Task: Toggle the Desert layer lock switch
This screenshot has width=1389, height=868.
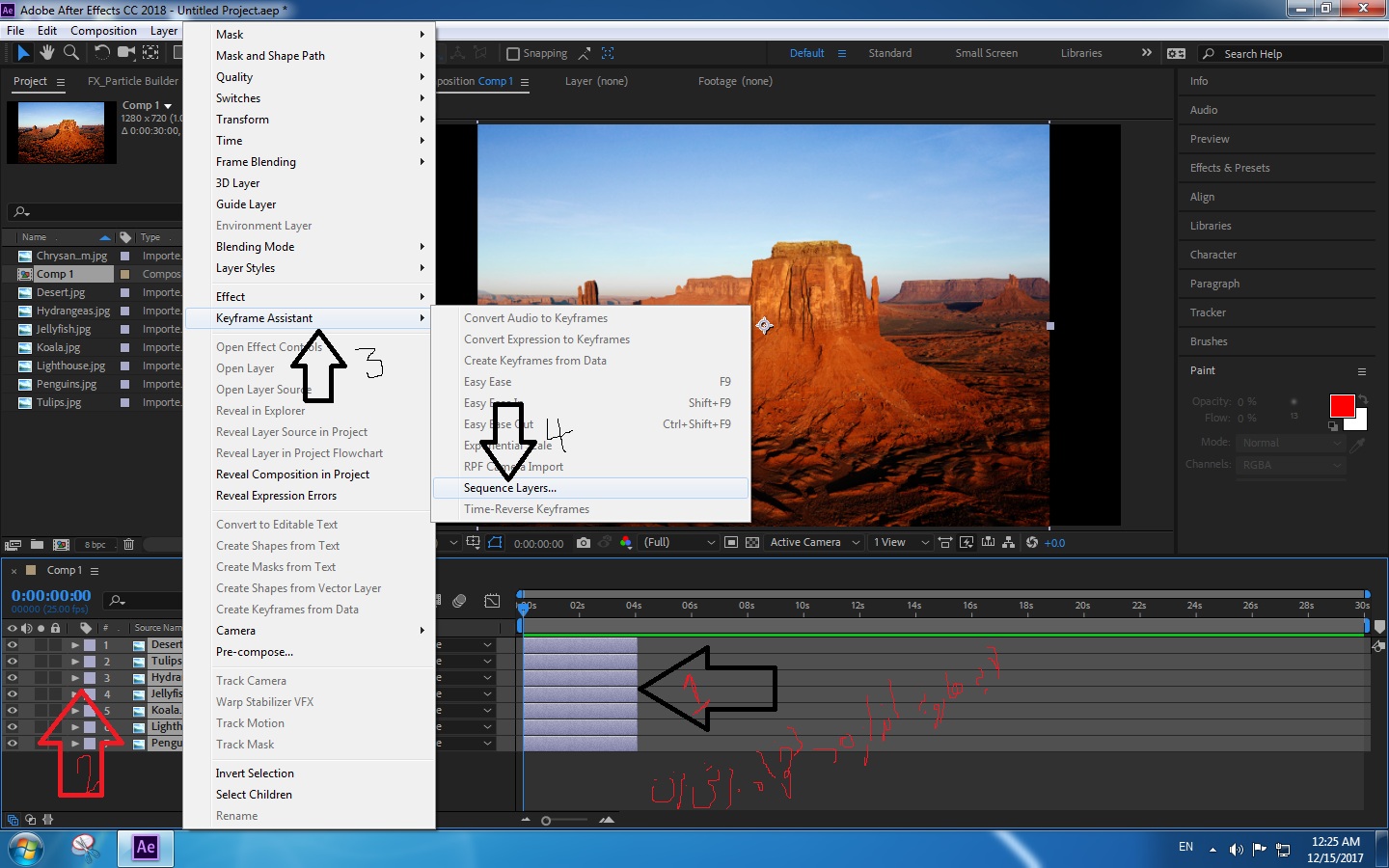Action: pos(56,645)
